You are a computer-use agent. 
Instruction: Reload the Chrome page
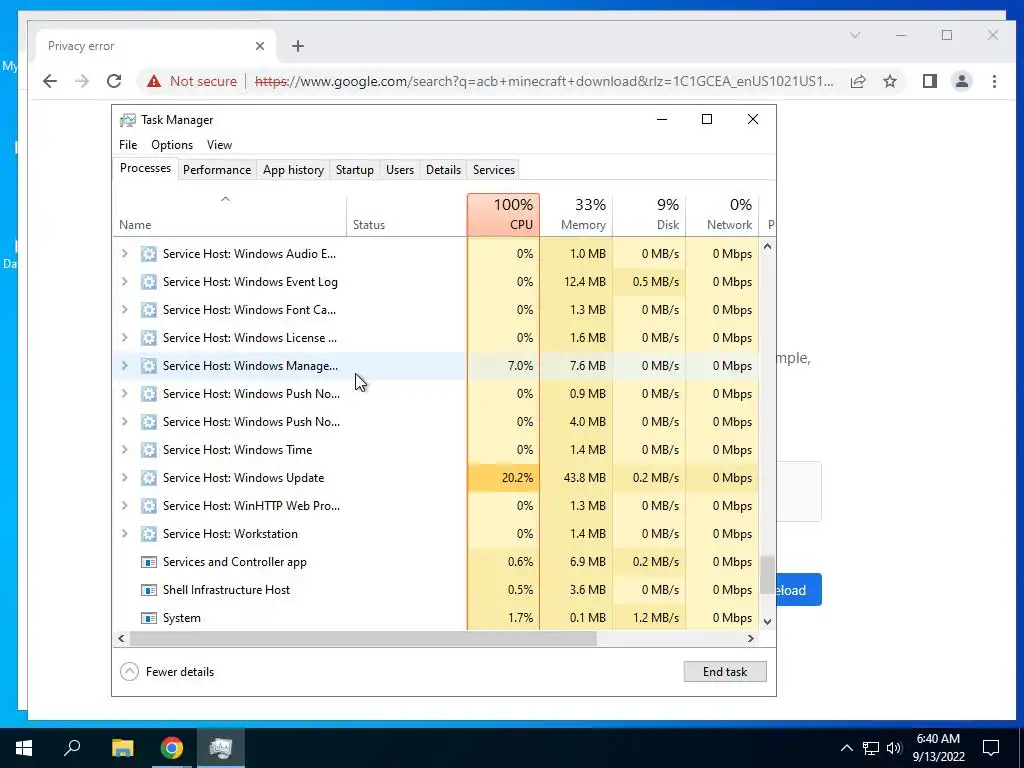click(x=114, y=81)
